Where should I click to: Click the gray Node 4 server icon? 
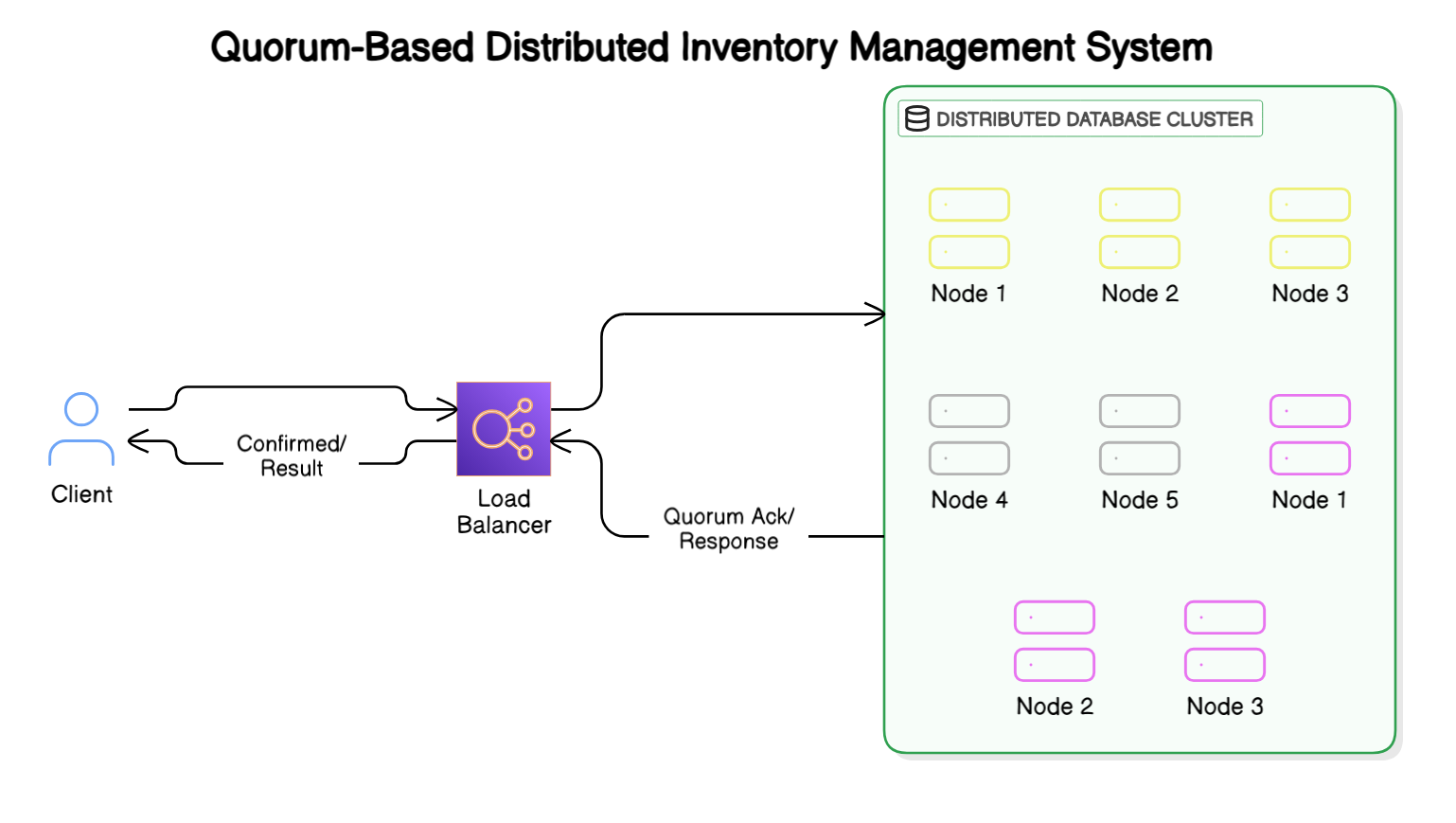click(968, 435)
